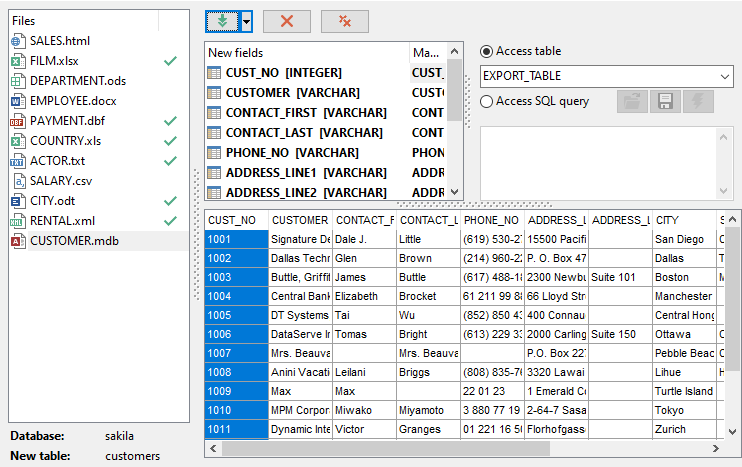
Task: Open the dropdown arrow beside the add button
Action: 246,21
